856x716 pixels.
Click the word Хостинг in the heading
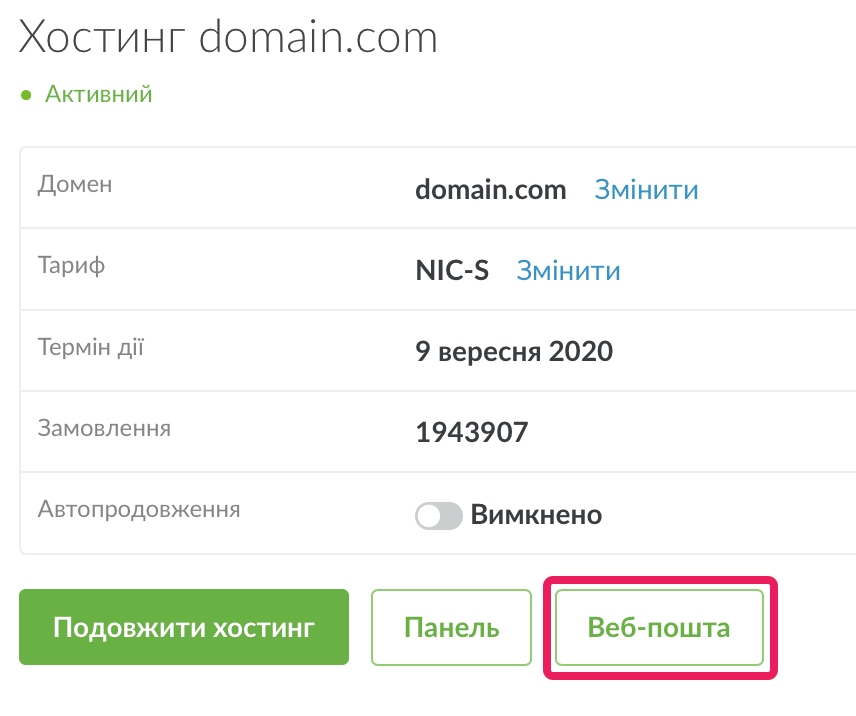(102, 38)
